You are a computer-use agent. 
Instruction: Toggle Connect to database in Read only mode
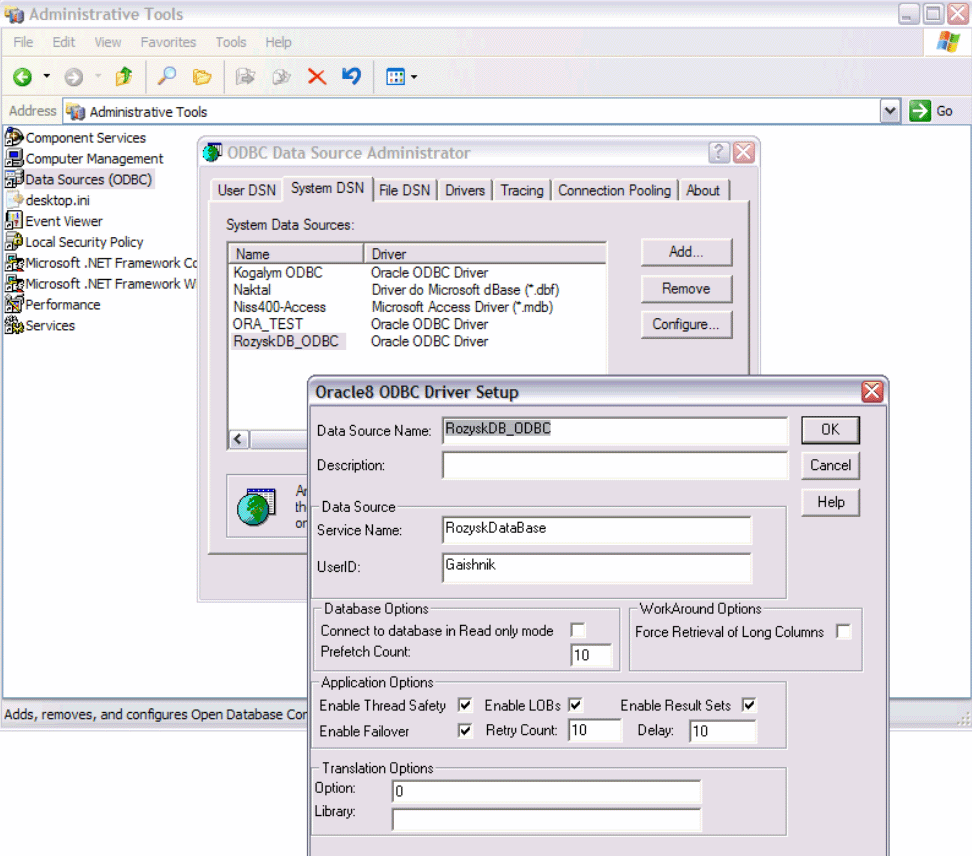tap(578, 630)
